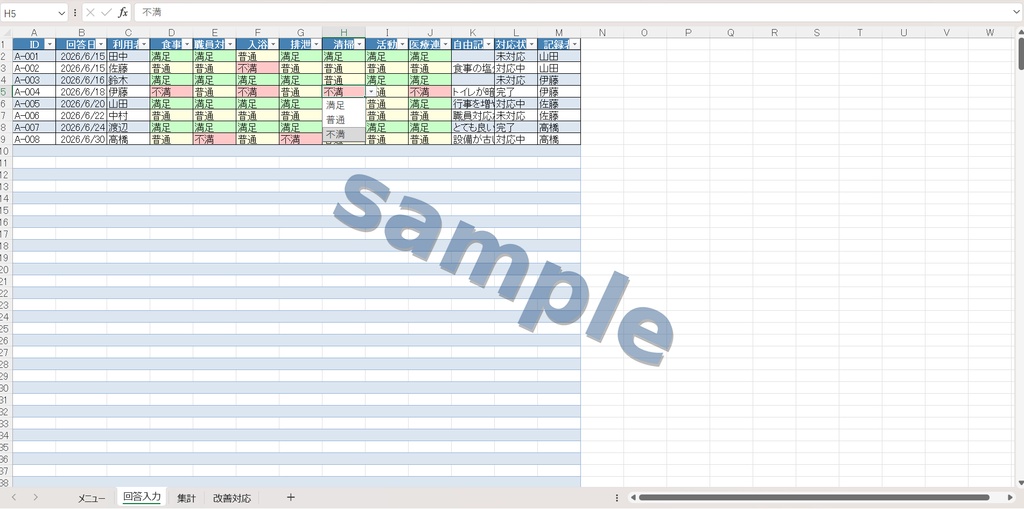Screen dimensions: 1024x509
Task: Open the 活動 column filter dropdown
Action: coord(402,44)
